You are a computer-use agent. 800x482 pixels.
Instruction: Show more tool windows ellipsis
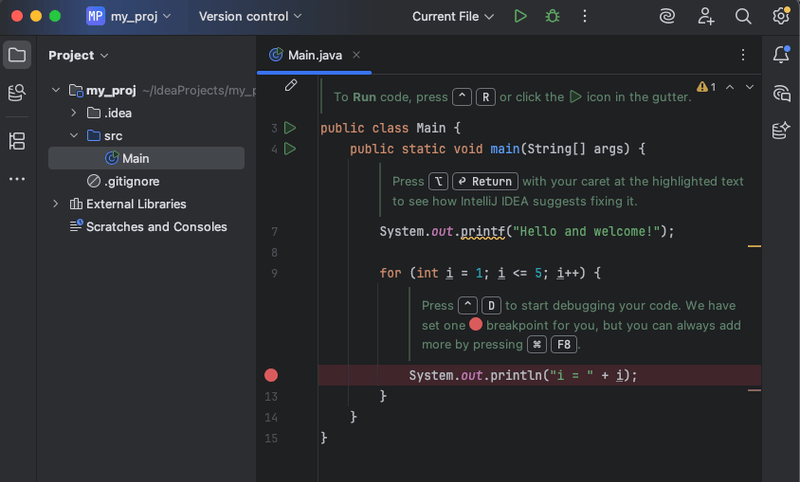pos(17,179)
